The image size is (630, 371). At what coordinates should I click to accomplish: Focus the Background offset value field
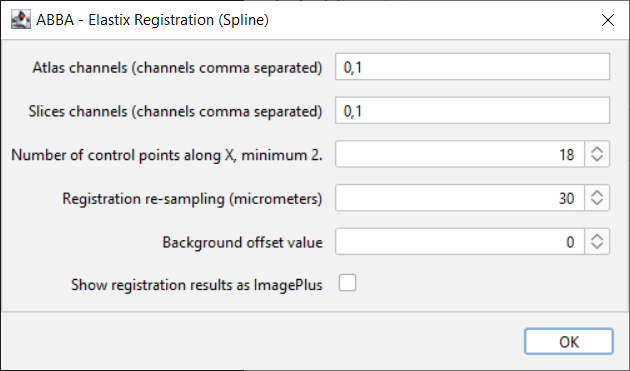click(x=460, y=242)
